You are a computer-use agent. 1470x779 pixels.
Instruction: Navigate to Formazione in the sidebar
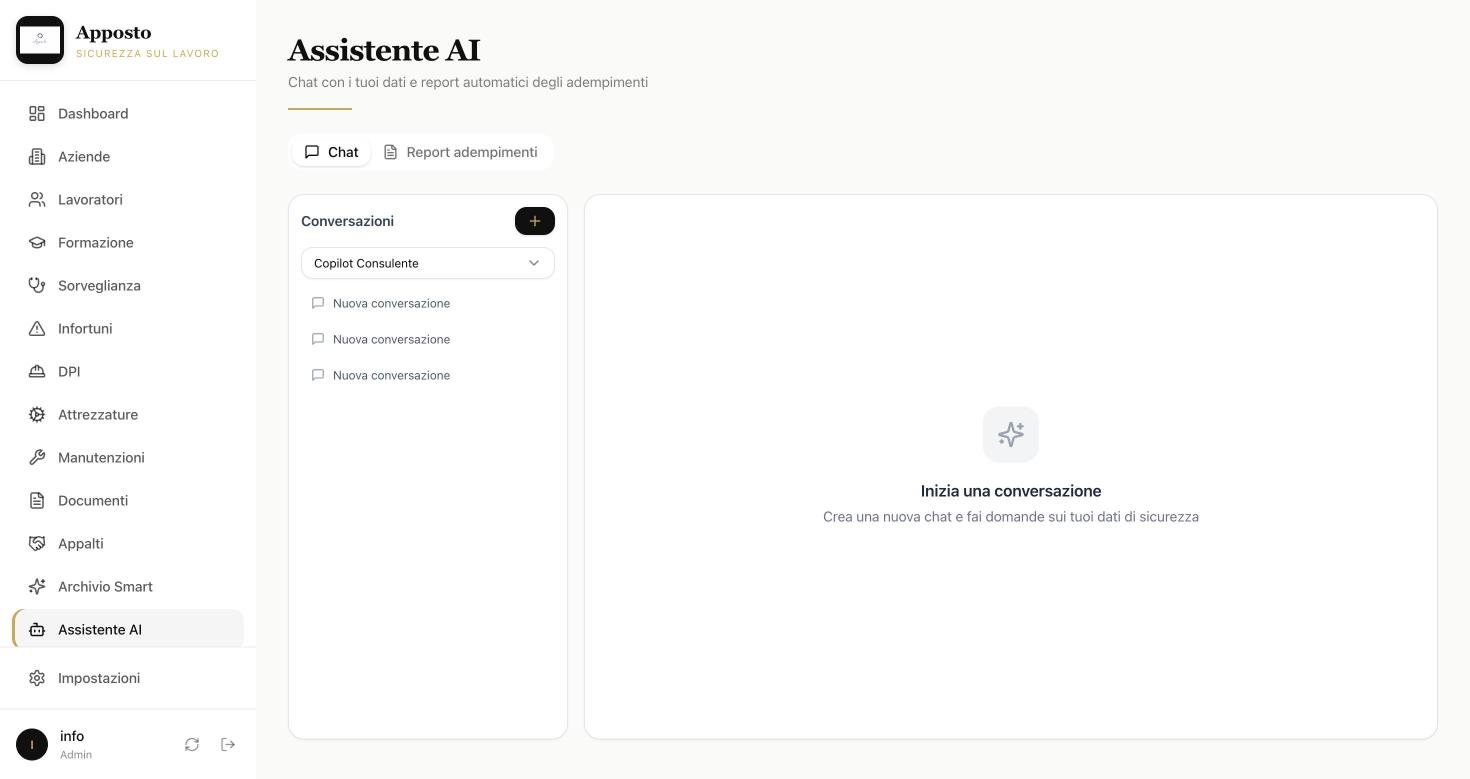(x=128, y=243)
